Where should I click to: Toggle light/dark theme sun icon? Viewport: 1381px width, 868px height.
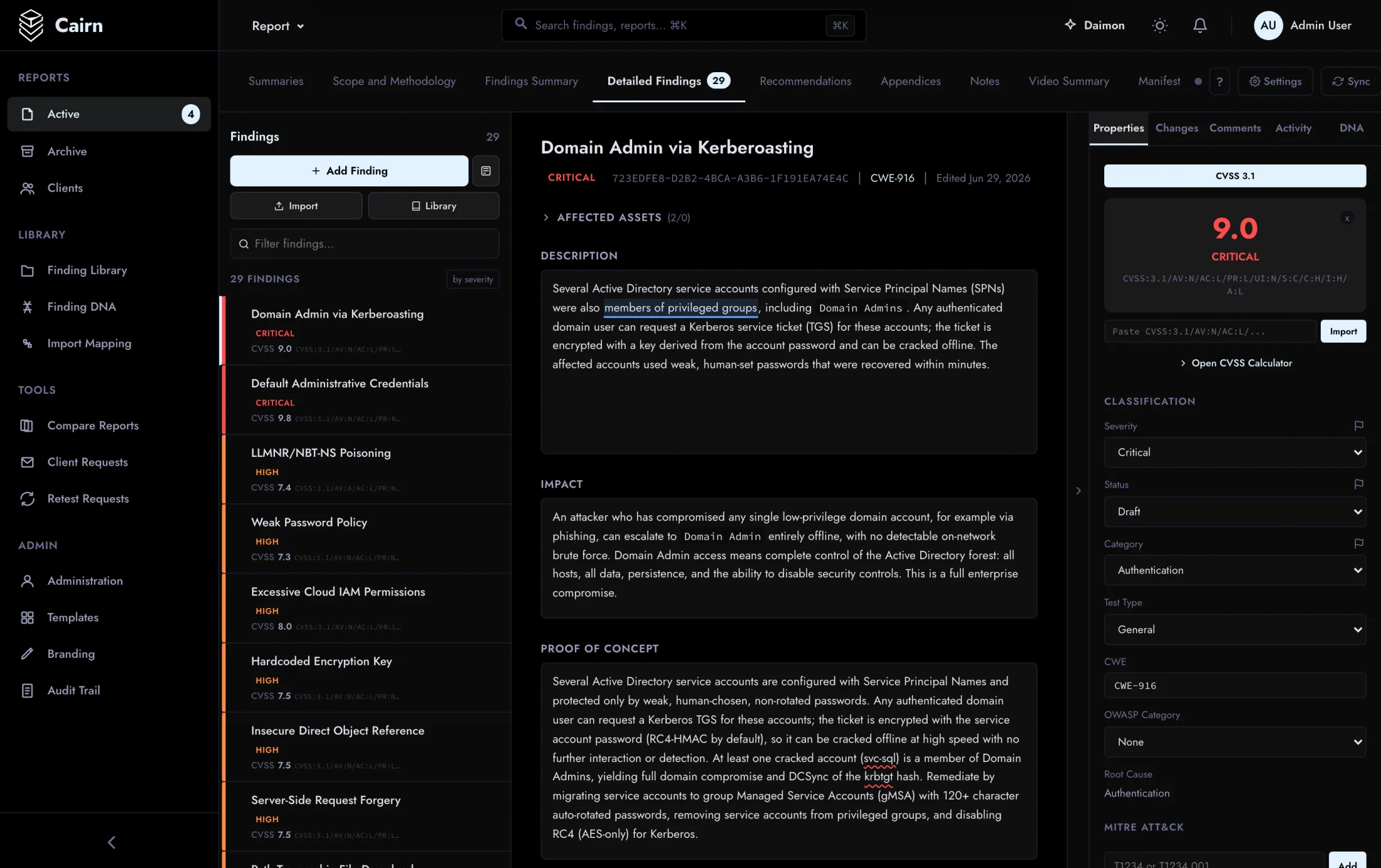(x=1159, y=25)
